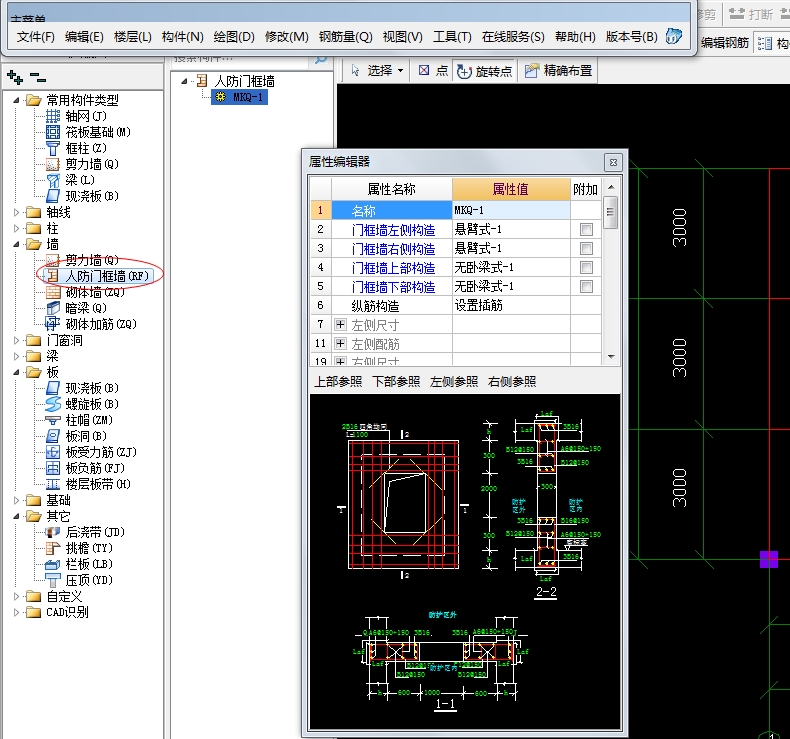
Task: Open the 工具(T) menu
Action: coord(452,37)
